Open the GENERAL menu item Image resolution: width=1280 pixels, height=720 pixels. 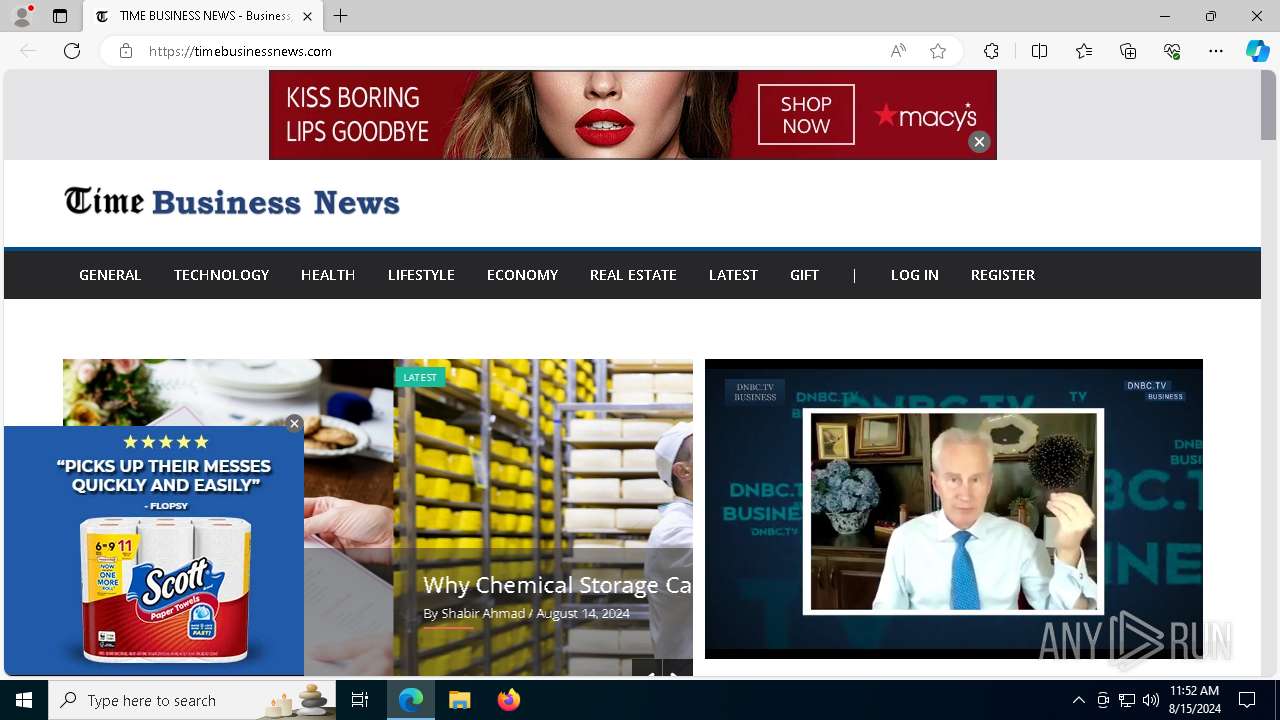point(110,275)
